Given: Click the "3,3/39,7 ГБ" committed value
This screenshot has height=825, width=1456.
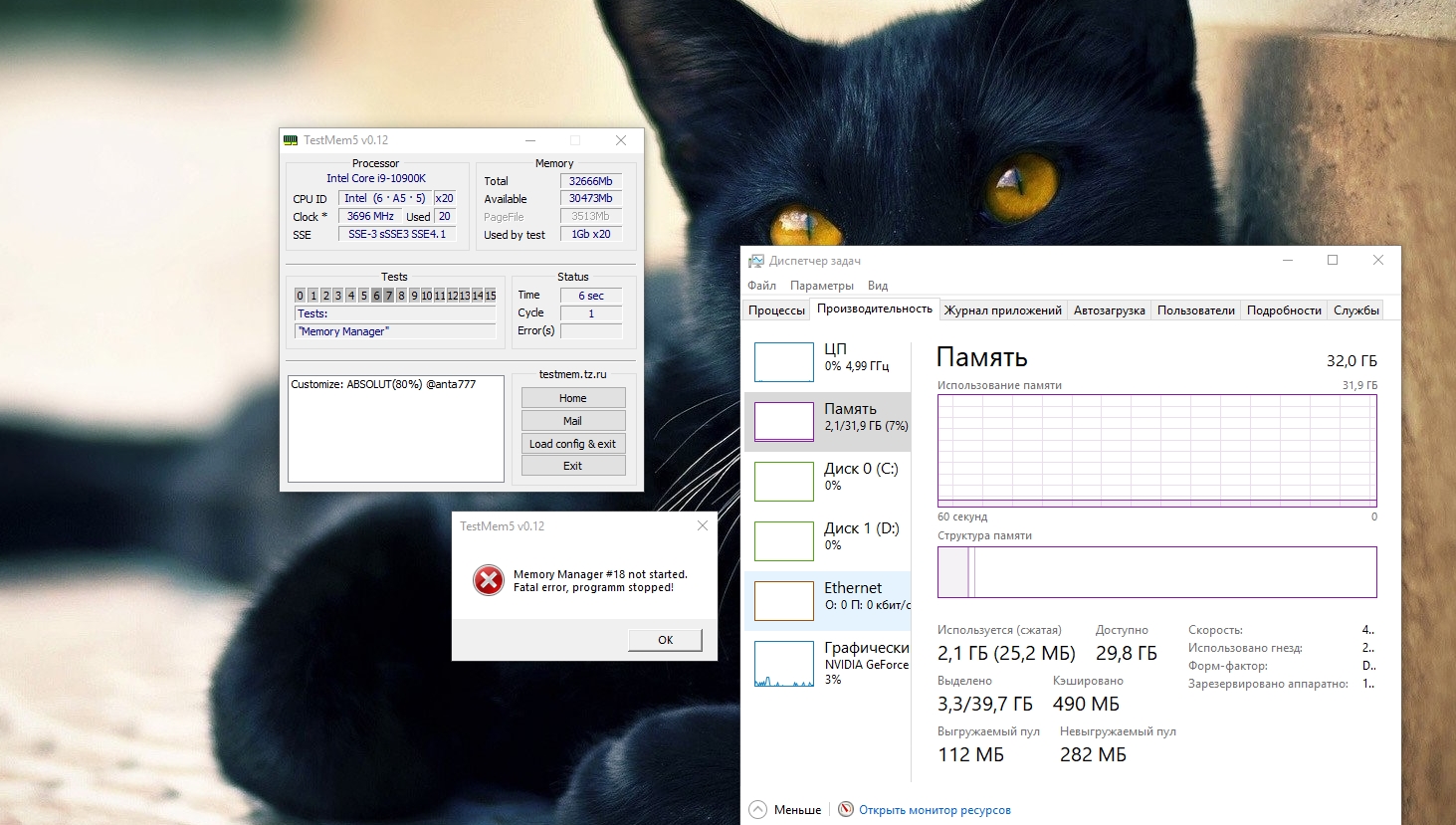Looking at the screenshot, I should 985,704.
